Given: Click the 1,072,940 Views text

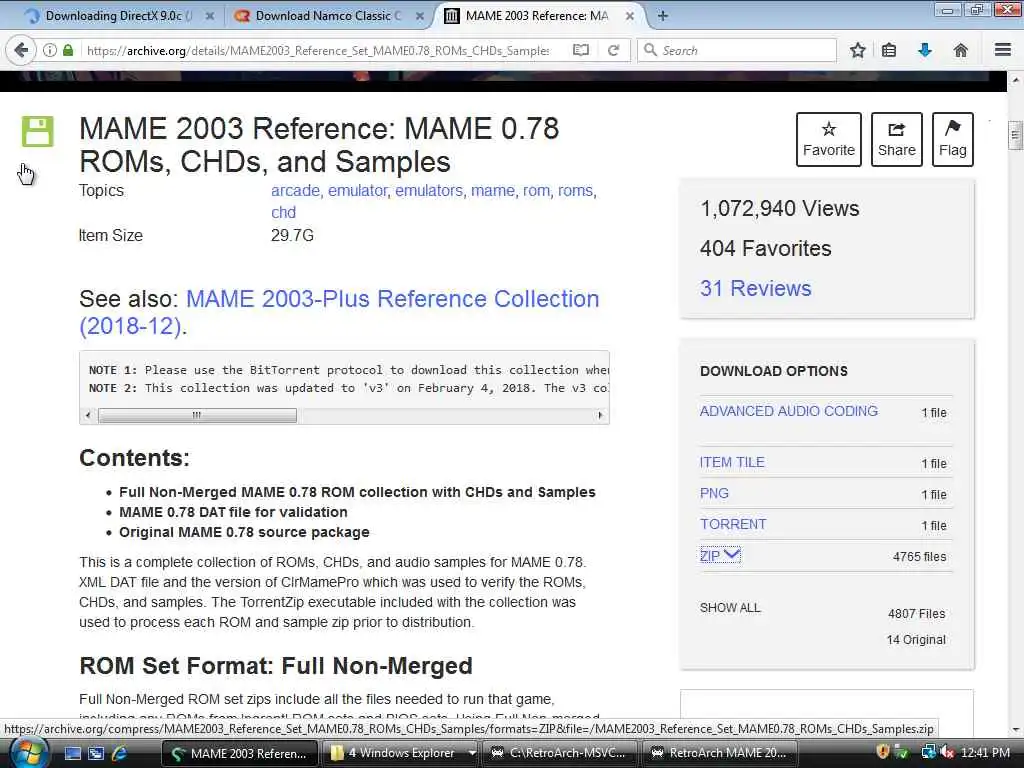Looking at the screenshot, I should [780, 208].
